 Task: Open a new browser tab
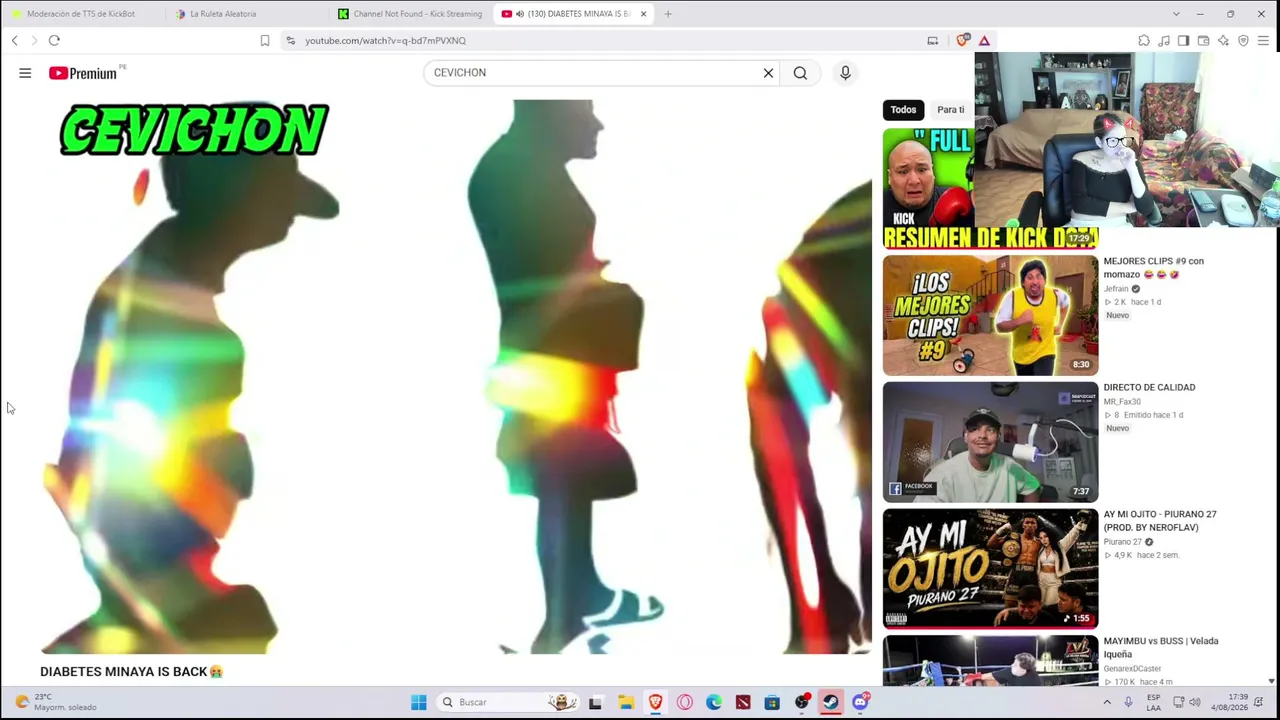pos(668,14)
